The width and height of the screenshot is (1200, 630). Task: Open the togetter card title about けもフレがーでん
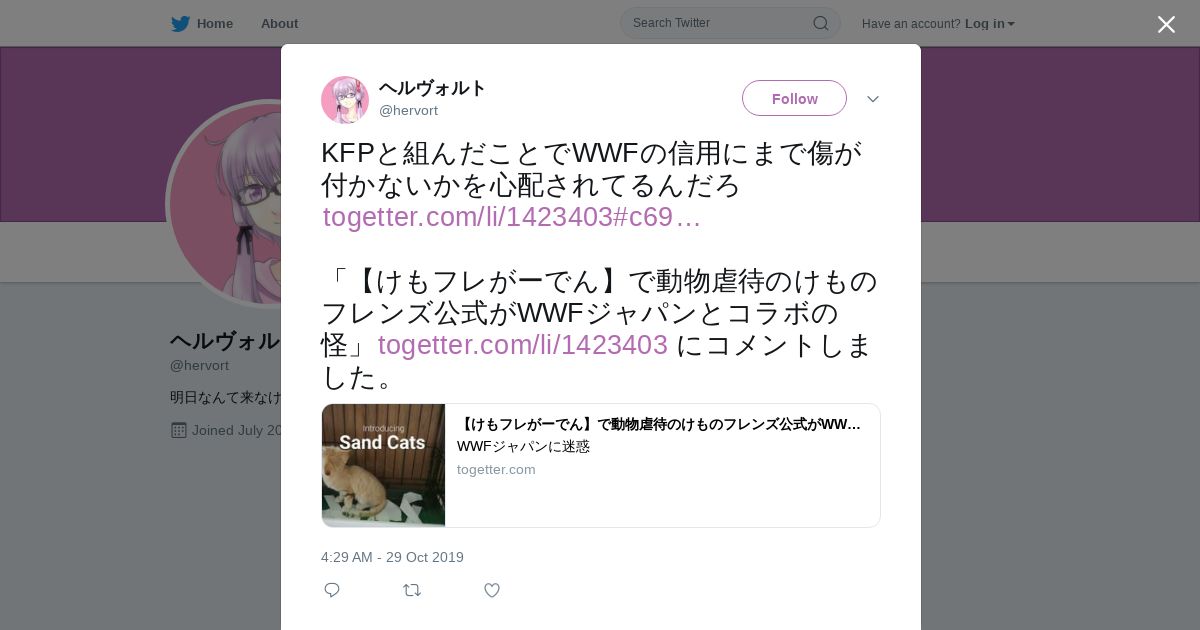pos(659,424)
